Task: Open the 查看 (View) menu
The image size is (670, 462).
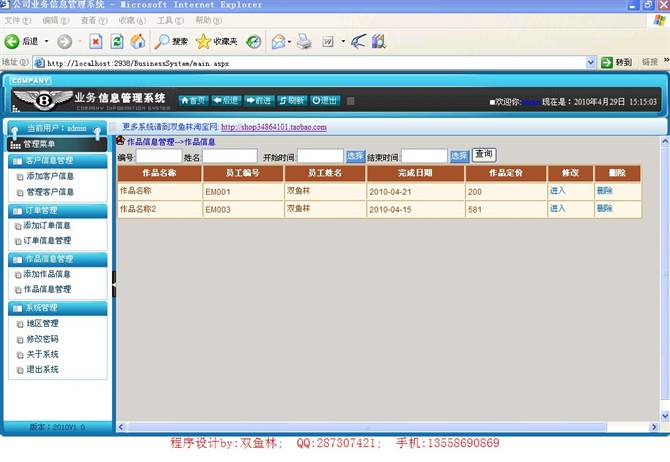Action: tap(94, 20)
